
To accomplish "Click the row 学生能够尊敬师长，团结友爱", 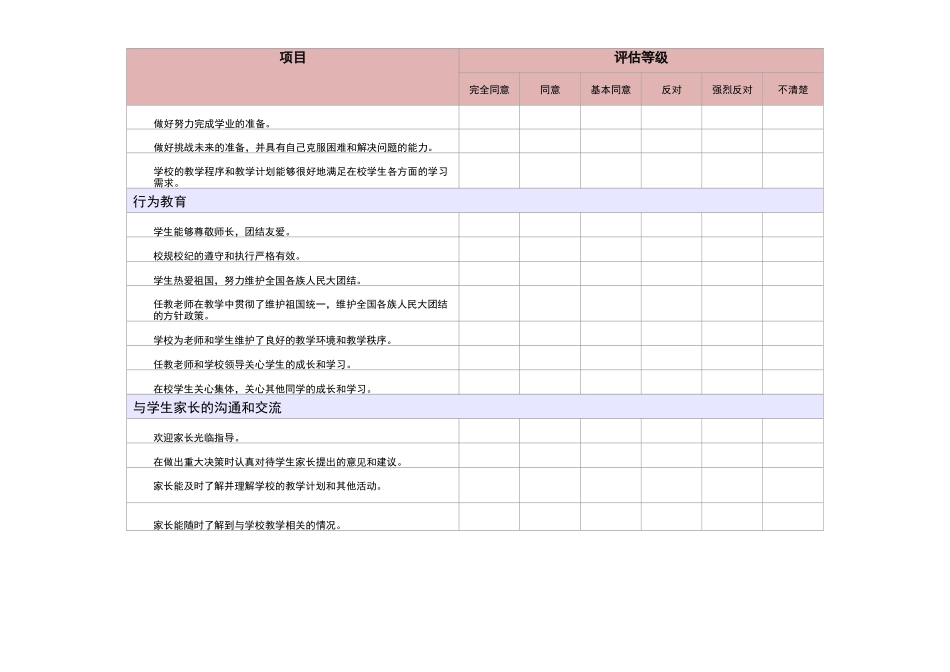I will (475, 225).
